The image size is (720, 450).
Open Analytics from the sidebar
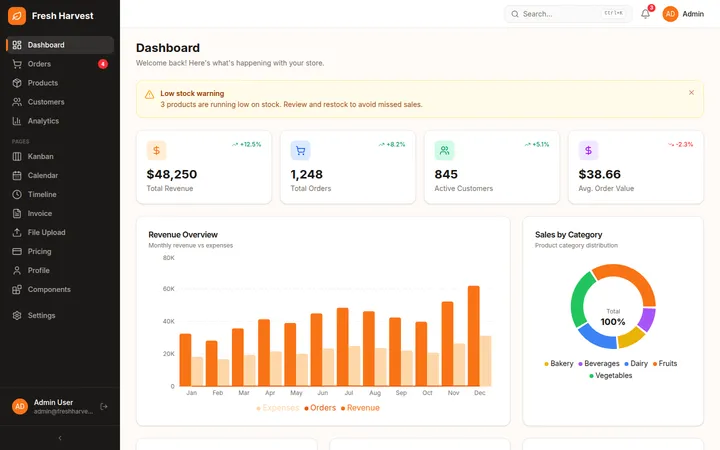(60, 121)
